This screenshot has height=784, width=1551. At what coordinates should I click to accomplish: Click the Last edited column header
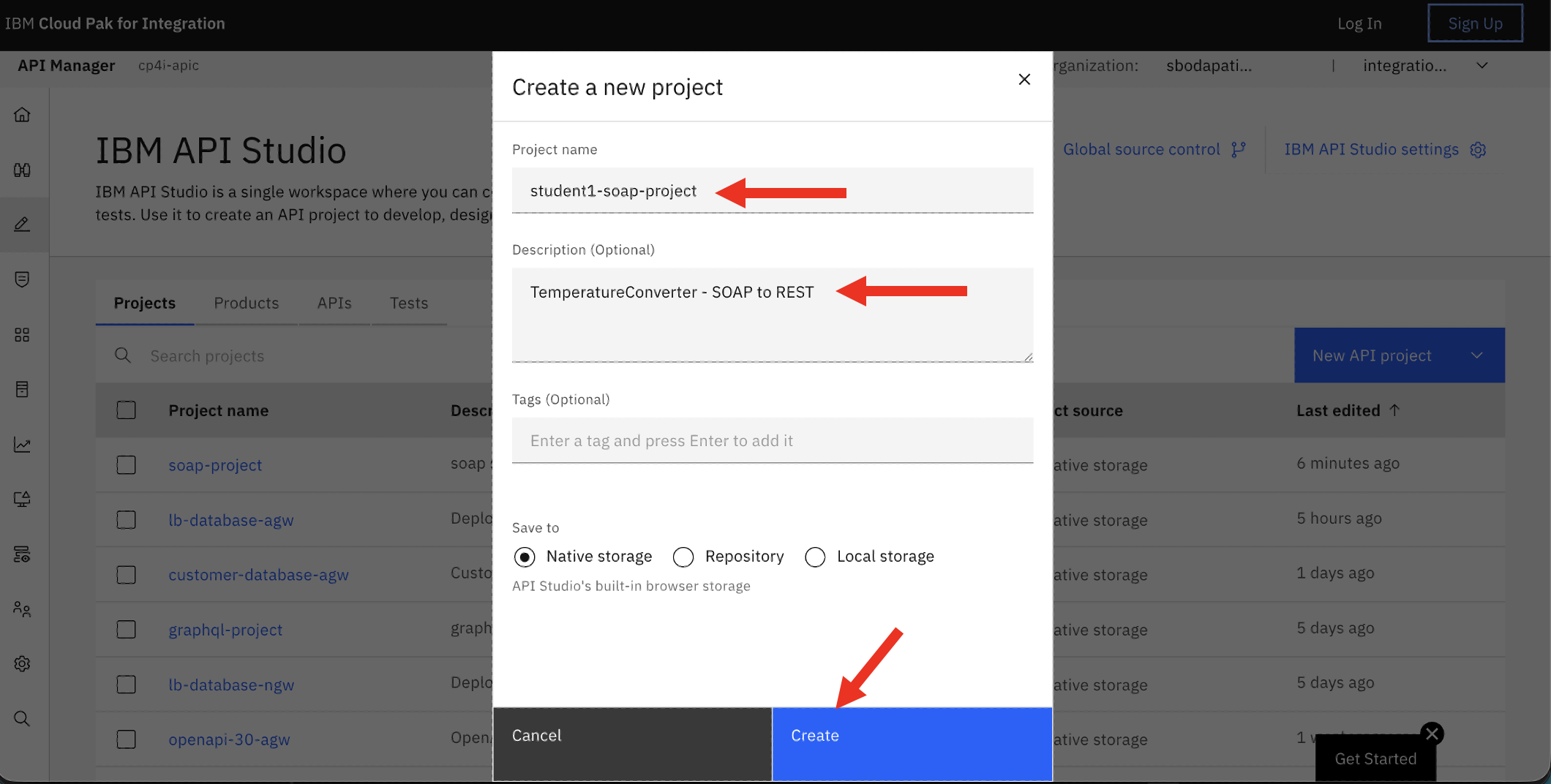pos(1338,410)
